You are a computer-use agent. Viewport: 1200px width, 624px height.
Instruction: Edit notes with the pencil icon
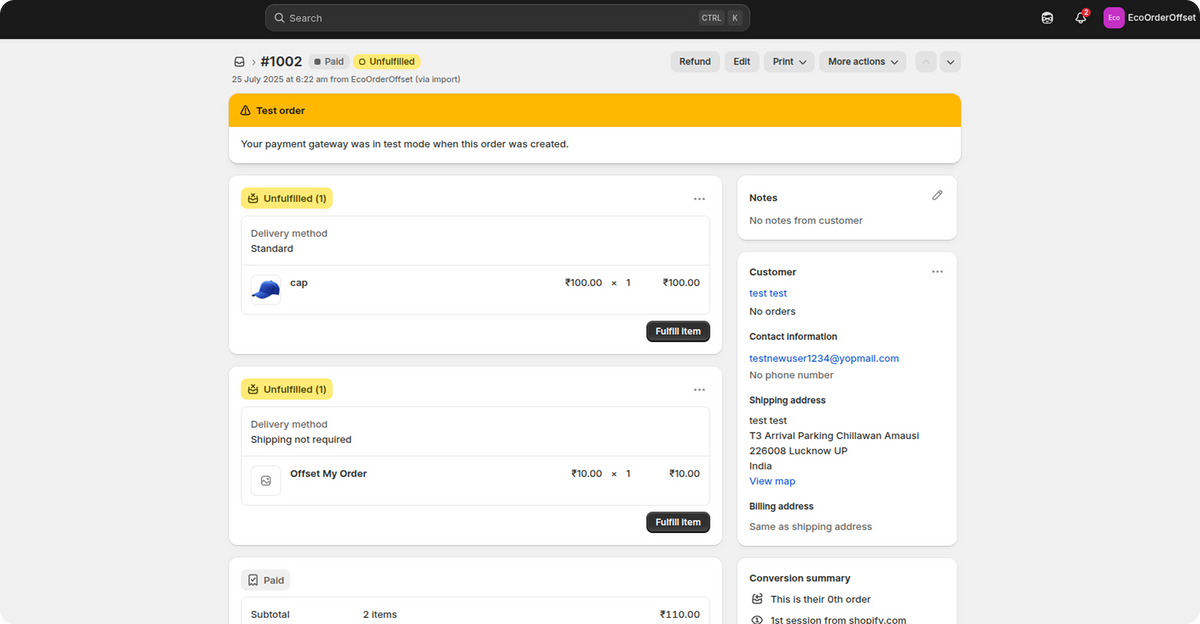937,196
